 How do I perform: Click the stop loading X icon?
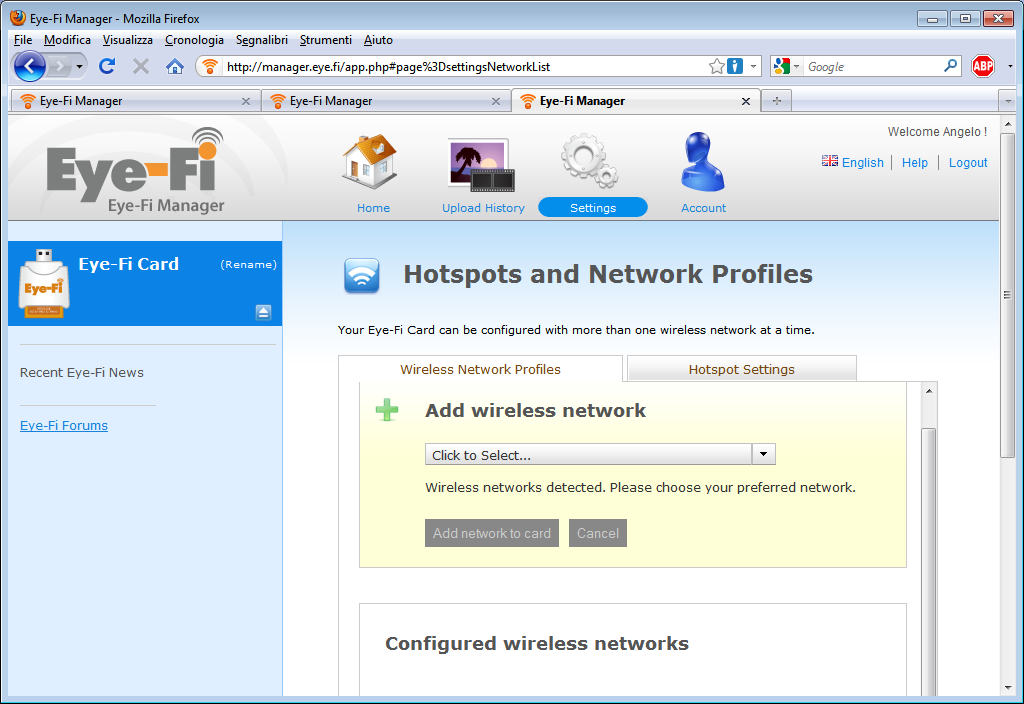[140, 66]
